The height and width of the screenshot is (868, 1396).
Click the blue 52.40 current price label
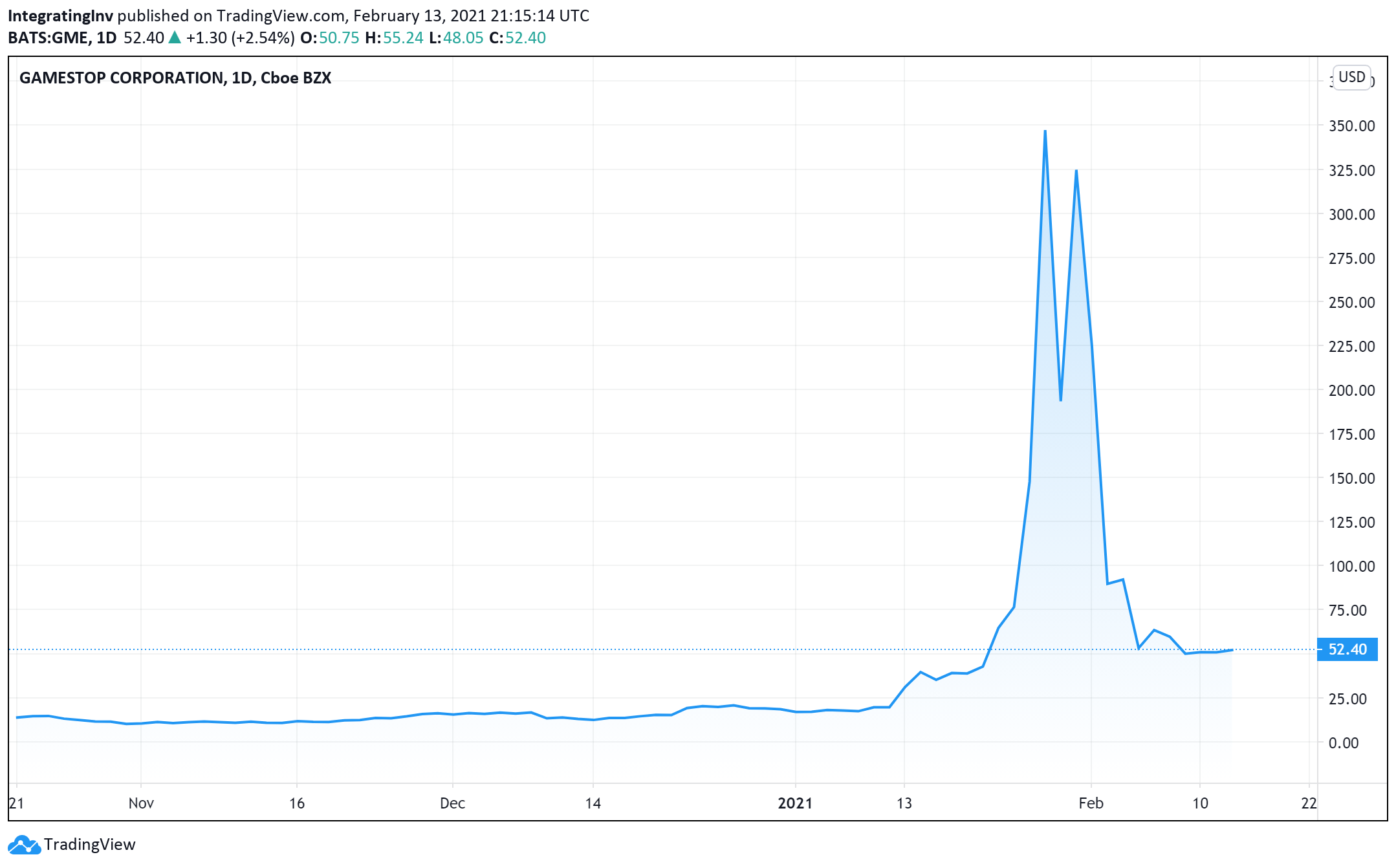click(1347, 649)
